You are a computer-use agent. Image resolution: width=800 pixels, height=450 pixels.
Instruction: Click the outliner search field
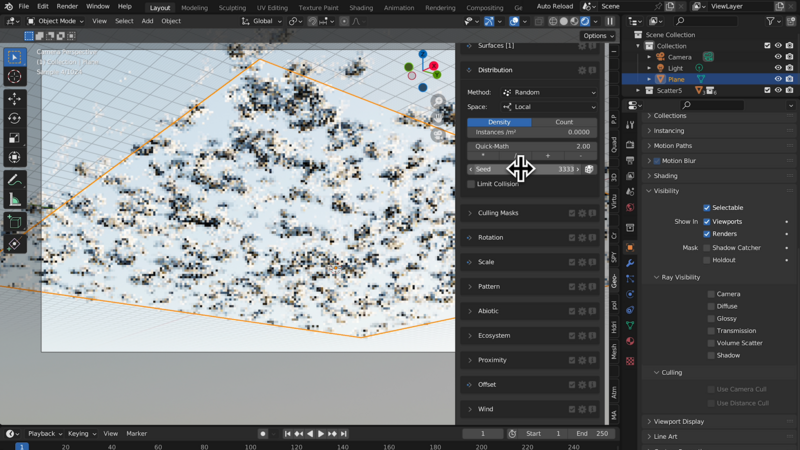tap(706, 21)
